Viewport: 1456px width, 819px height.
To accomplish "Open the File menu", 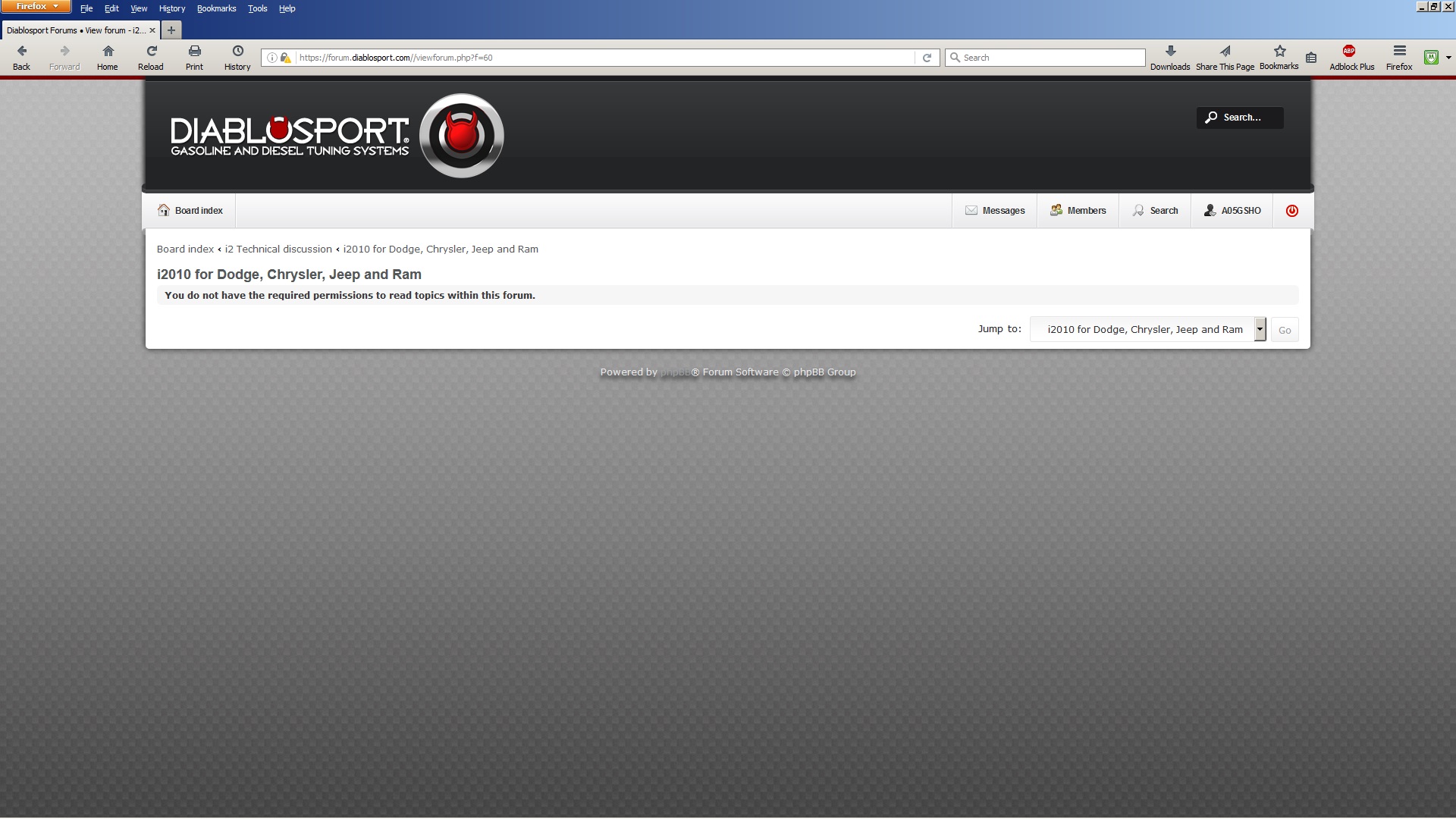I will pyautogui.click(x=86, y=8).
